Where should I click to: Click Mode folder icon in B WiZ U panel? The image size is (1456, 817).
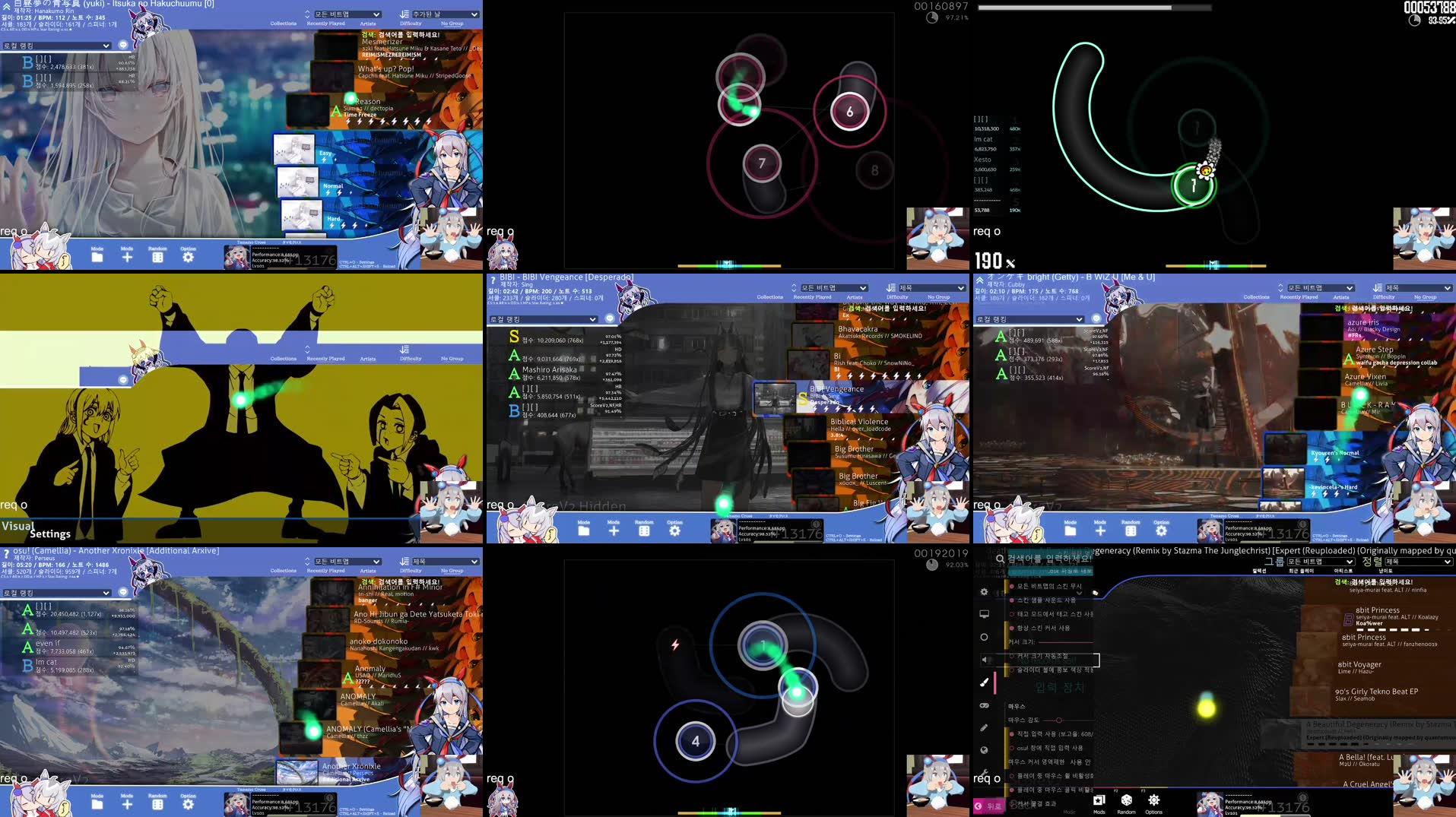(x=1070, y=530)
